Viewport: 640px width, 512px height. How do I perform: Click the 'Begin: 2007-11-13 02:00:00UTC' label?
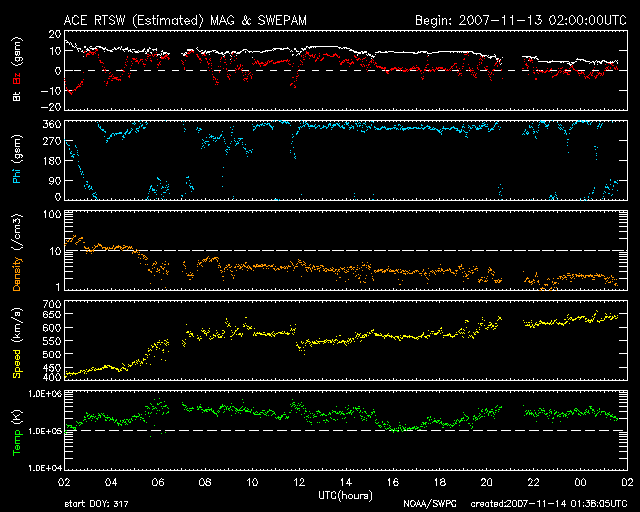pos(521,20)
